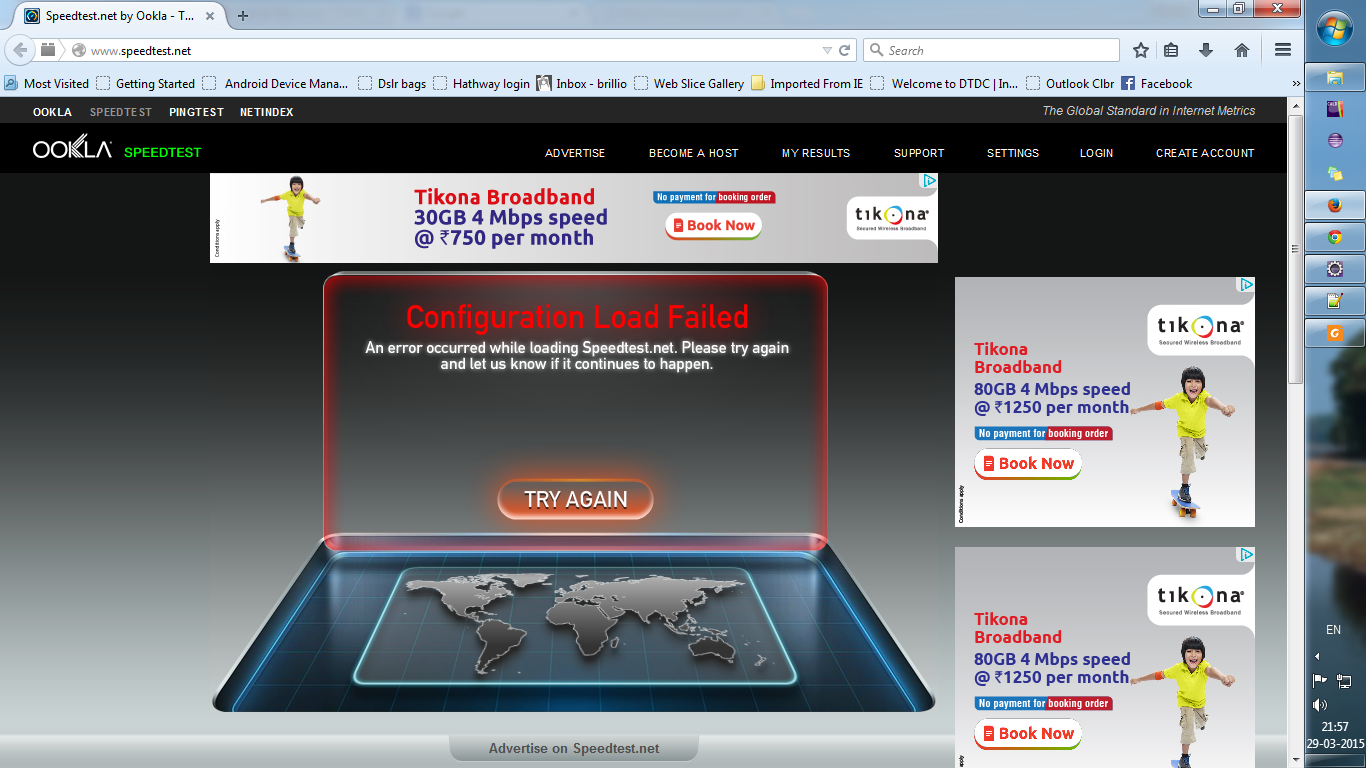Open the Outlook Clbr bookmark
Viewport: 1366px width, 768px height.
1070,84
